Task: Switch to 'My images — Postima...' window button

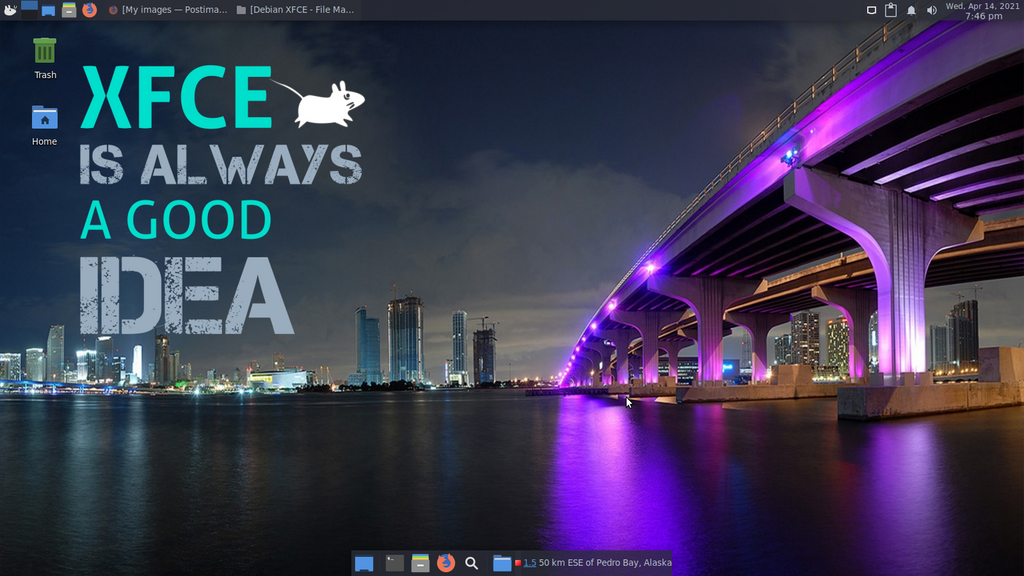Action: point(168,10)
